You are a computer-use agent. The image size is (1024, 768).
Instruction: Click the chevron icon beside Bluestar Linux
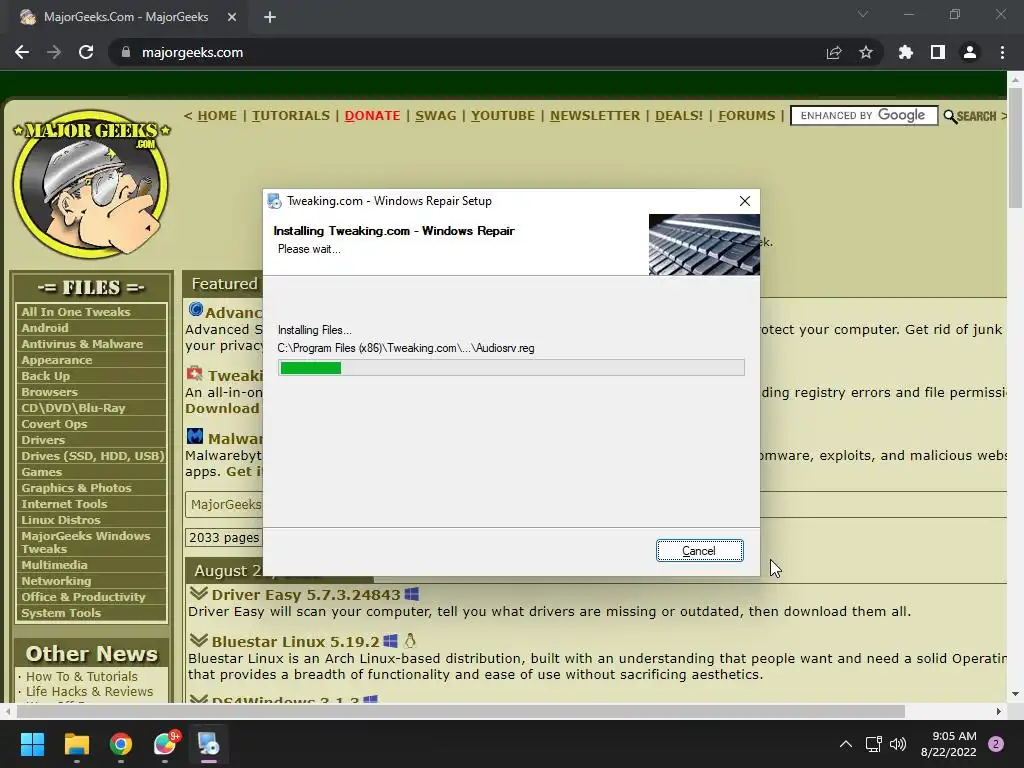[x=199, y=640]
